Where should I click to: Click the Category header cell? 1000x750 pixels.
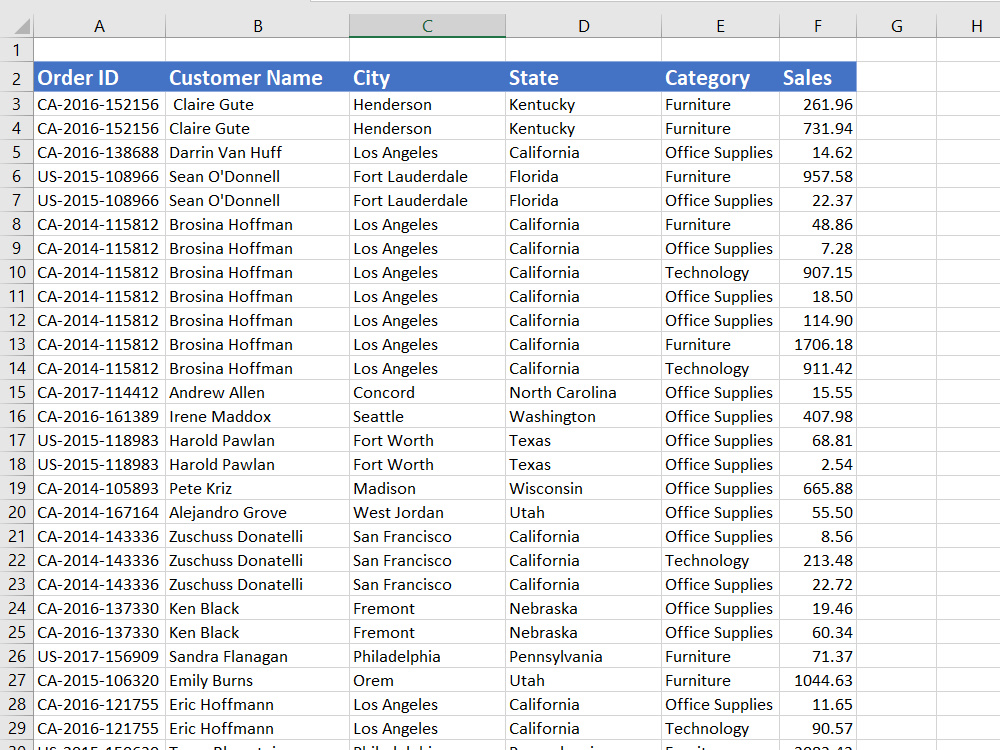[721, 78]
